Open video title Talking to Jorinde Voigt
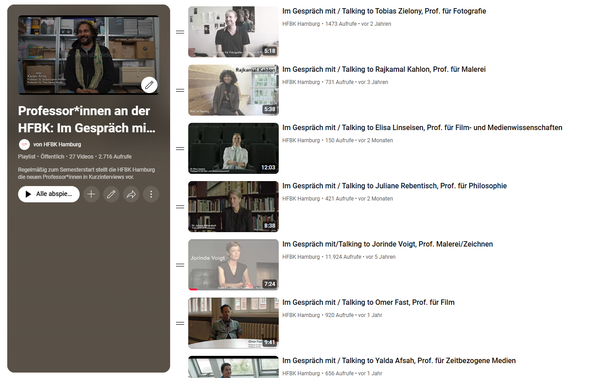Screen dimensions: 600x378 pyautogui.click(x=388, y=244)
